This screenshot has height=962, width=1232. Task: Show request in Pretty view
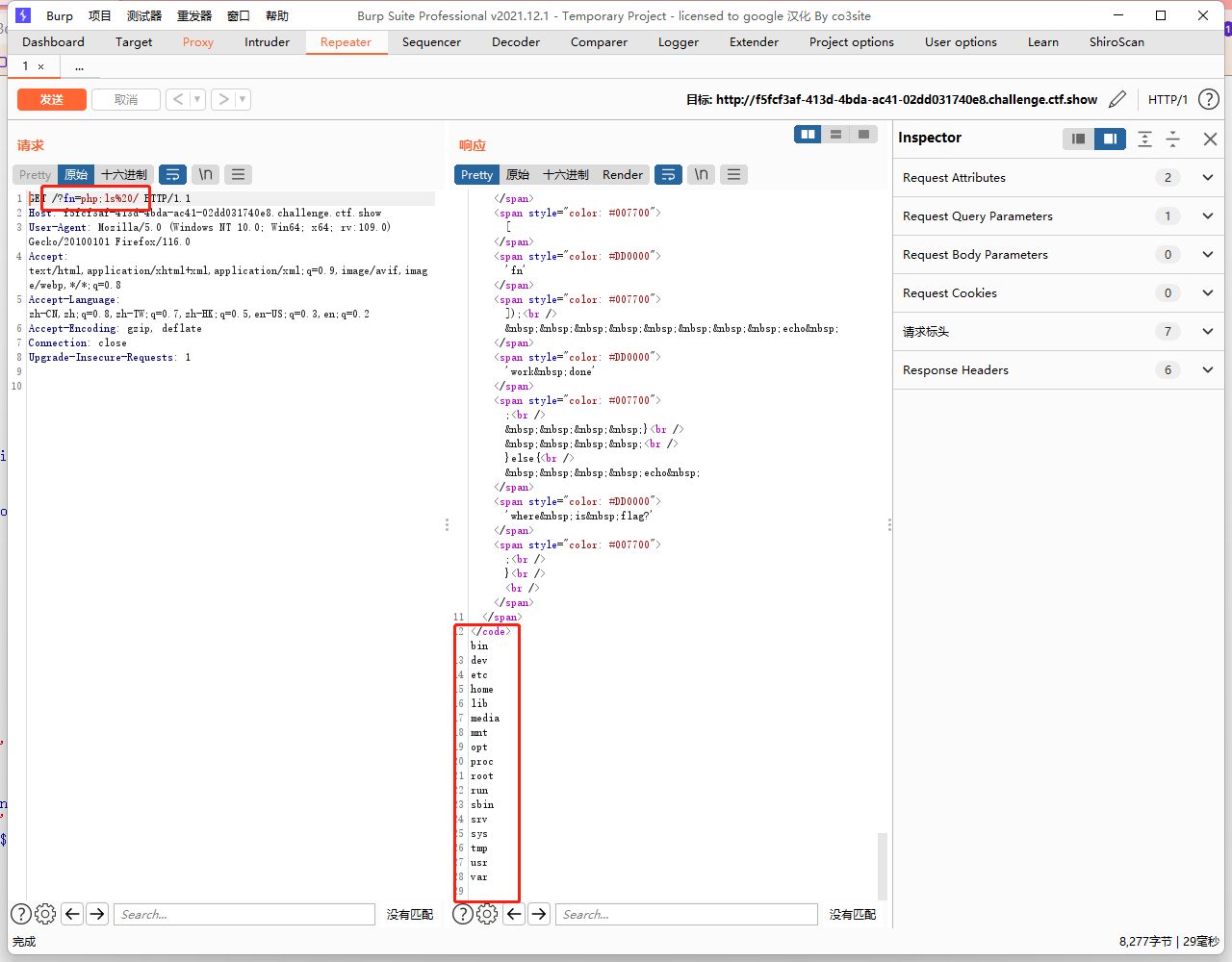(x=35, y=174)
